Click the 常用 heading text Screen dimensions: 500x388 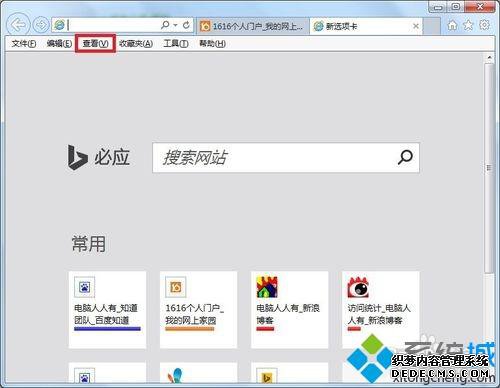click(x=89, y=244)
